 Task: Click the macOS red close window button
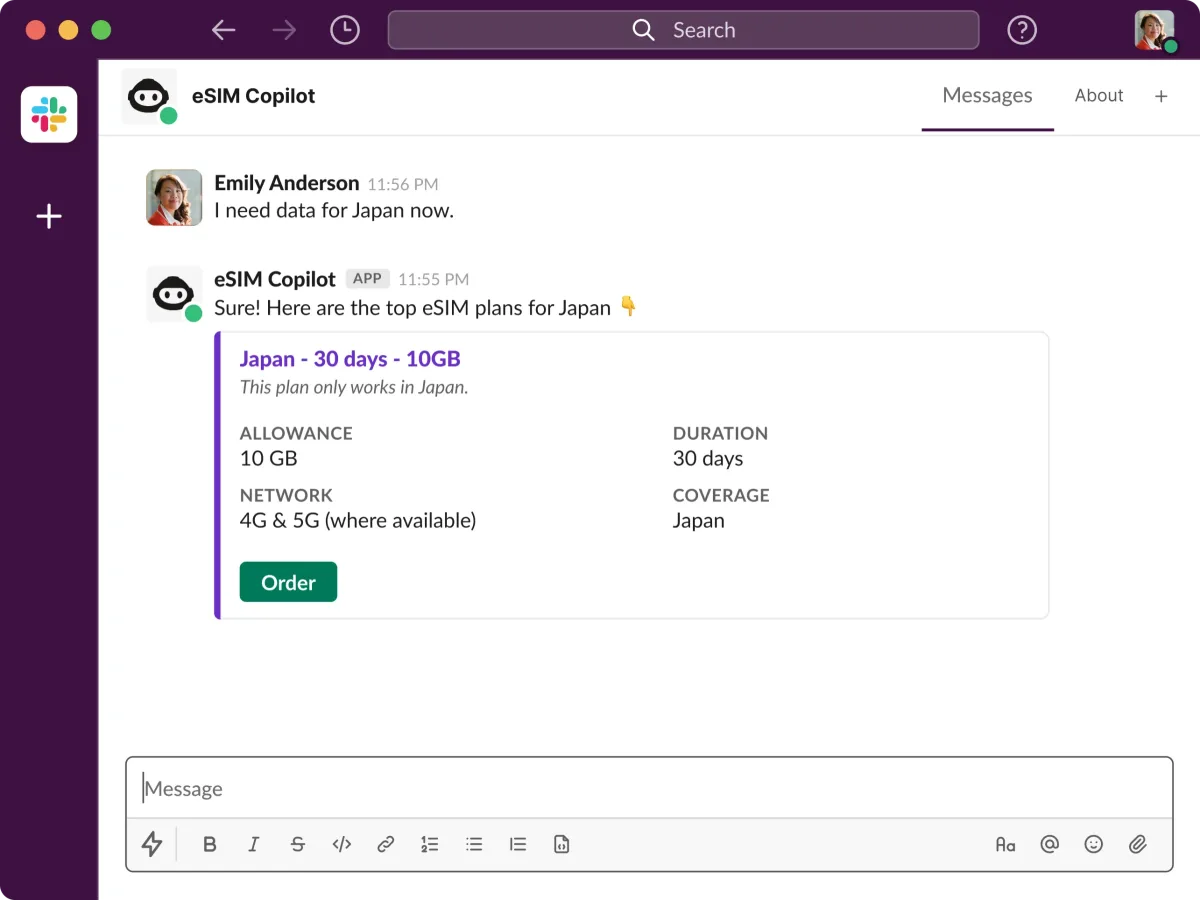click(36, 30)
